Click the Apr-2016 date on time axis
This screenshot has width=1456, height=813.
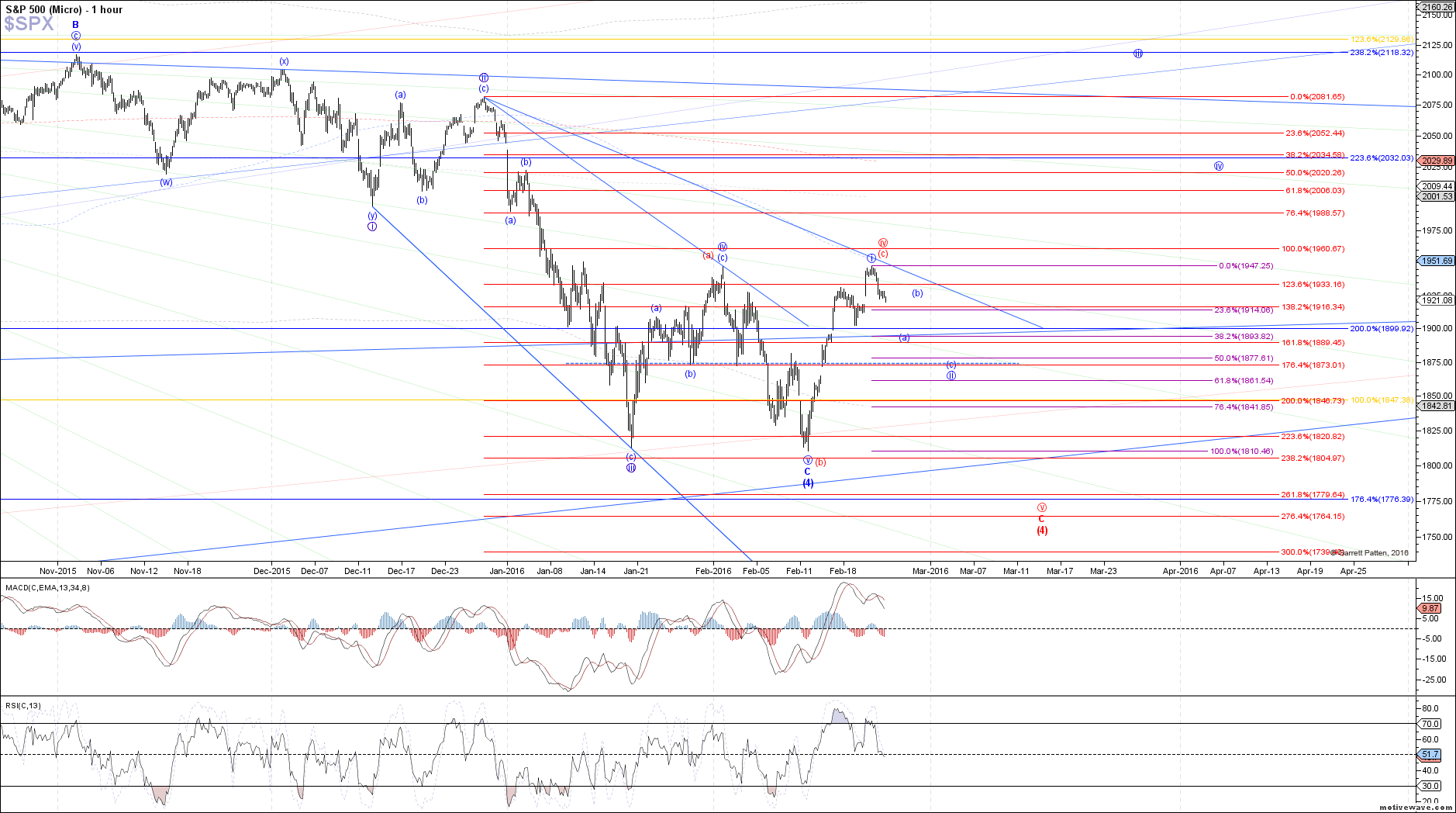click(x=1180, y=571)
